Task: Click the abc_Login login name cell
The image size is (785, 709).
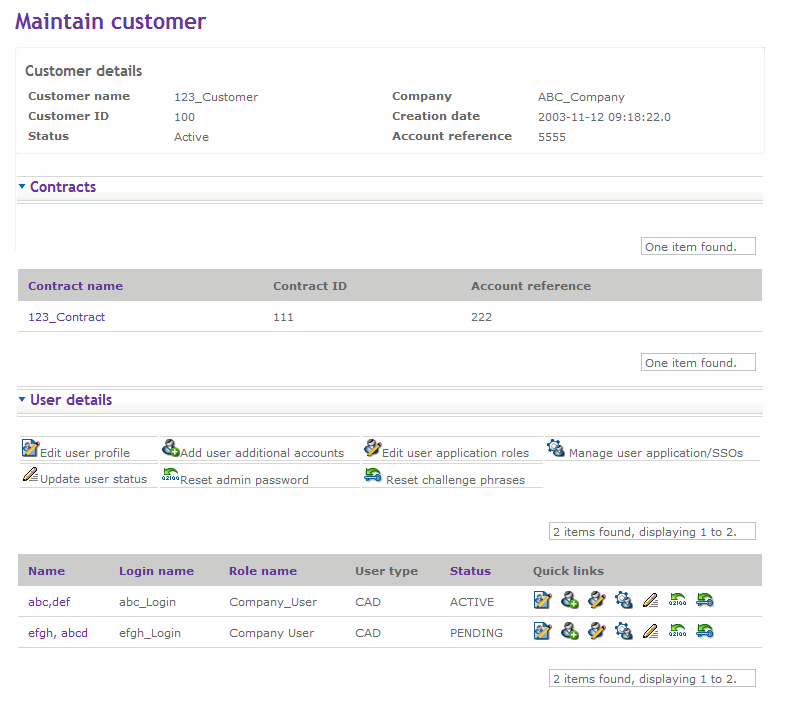Action: click(x=147, y=602)
